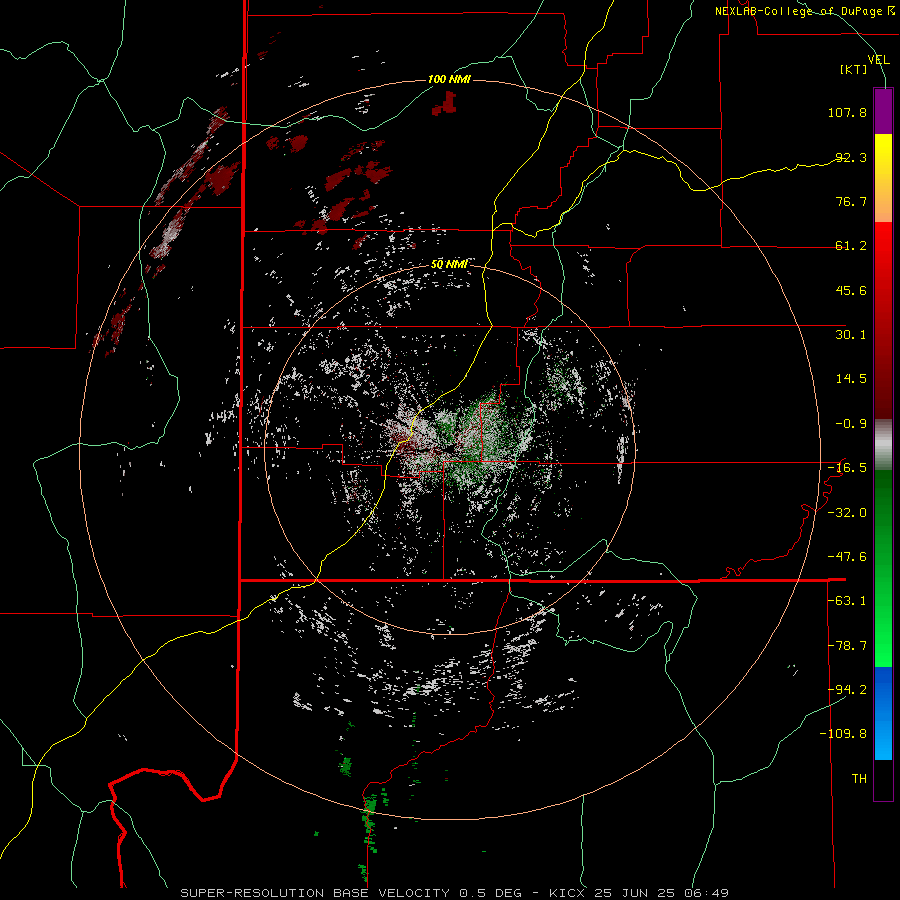Click the 100 NMI range ring label

click(449, 79)
